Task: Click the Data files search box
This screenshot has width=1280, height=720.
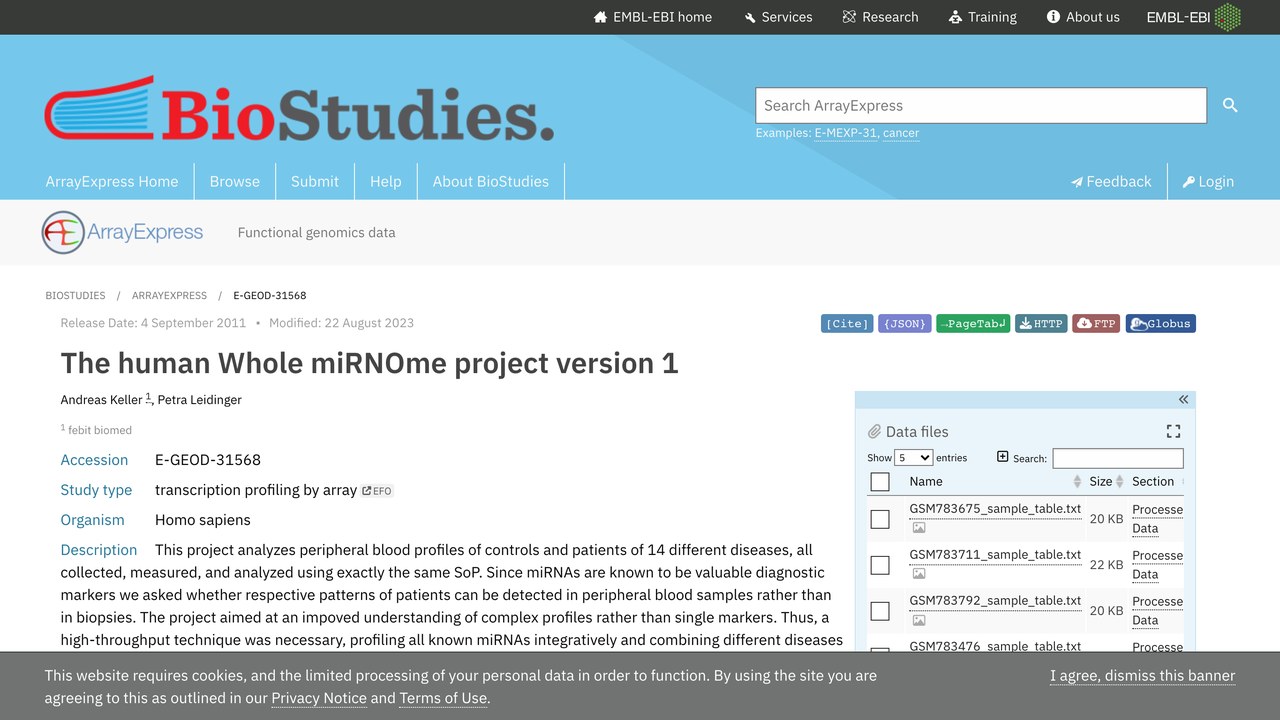Action: (x=1118, y=458)
